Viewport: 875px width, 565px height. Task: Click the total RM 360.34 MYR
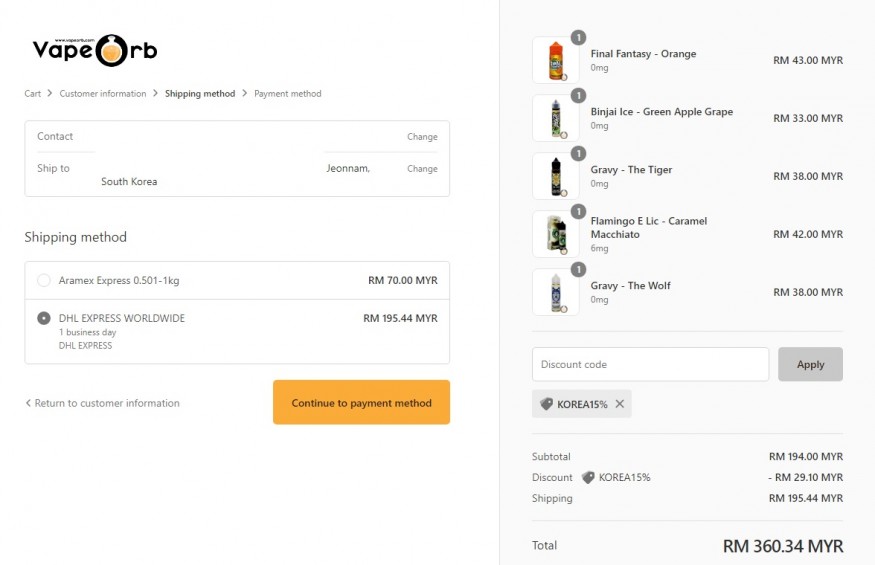pyautogui.click(x=783, y=546)
